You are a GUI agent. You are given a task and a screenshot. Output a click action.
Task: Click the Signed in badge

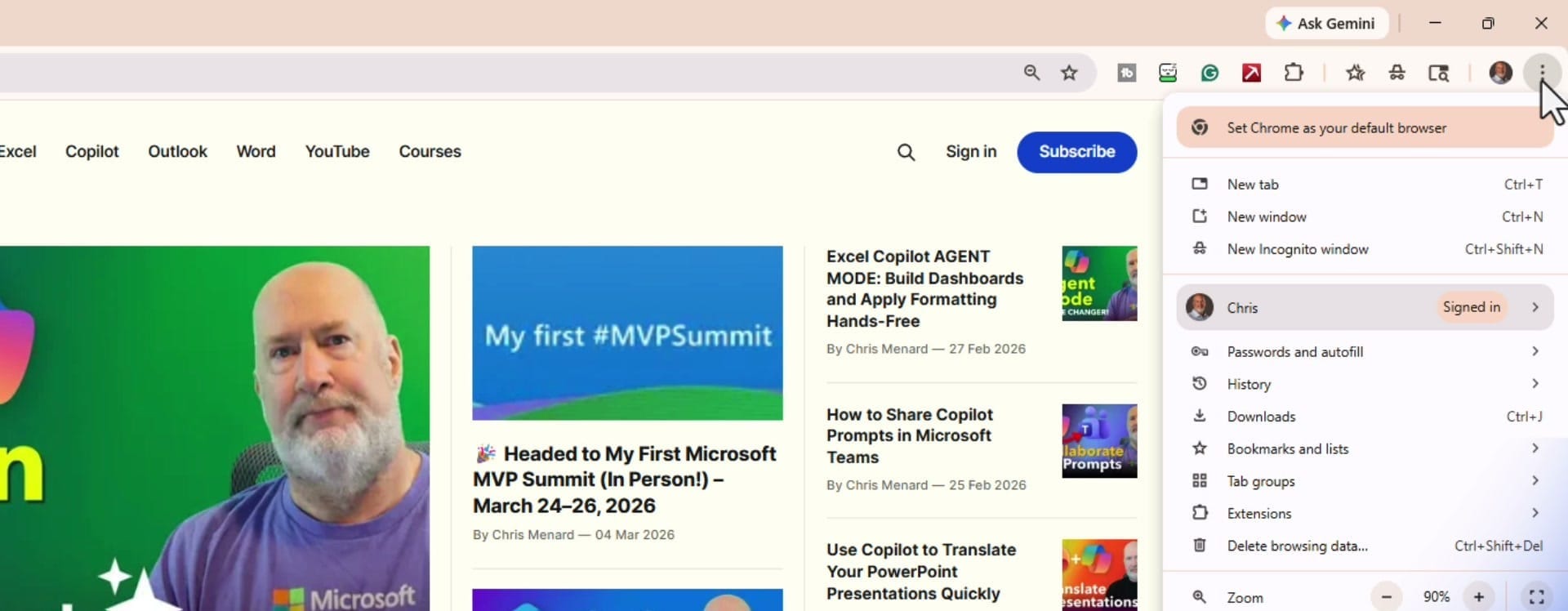[x=1471, y=307]
